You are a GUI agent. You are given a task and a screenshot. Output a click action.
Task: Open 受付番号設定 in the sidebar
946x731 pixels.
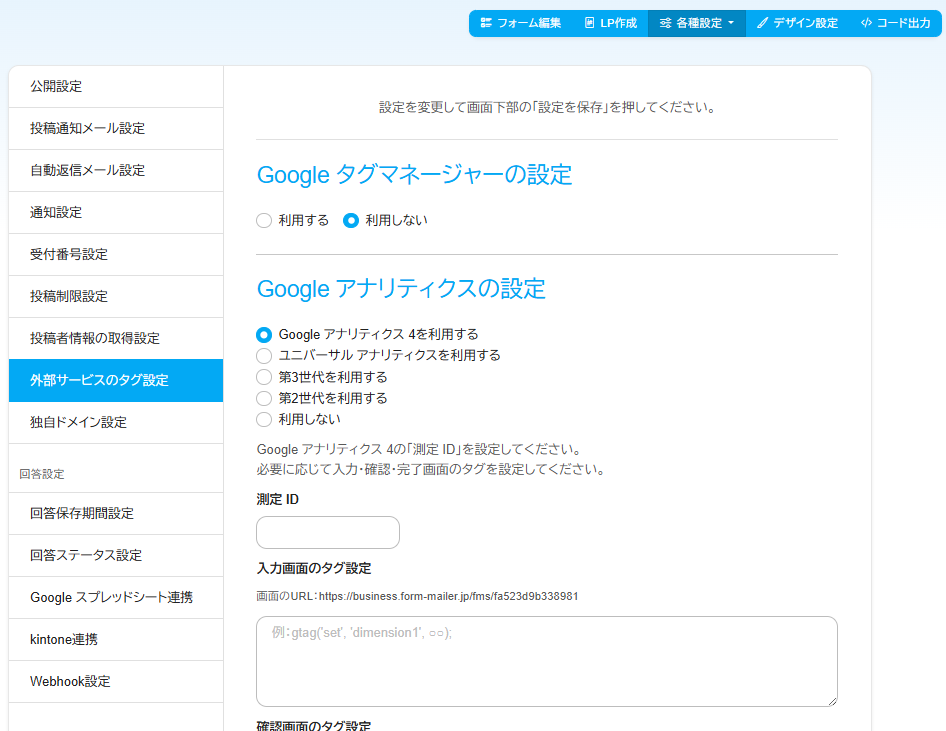(x=116, y=255)
